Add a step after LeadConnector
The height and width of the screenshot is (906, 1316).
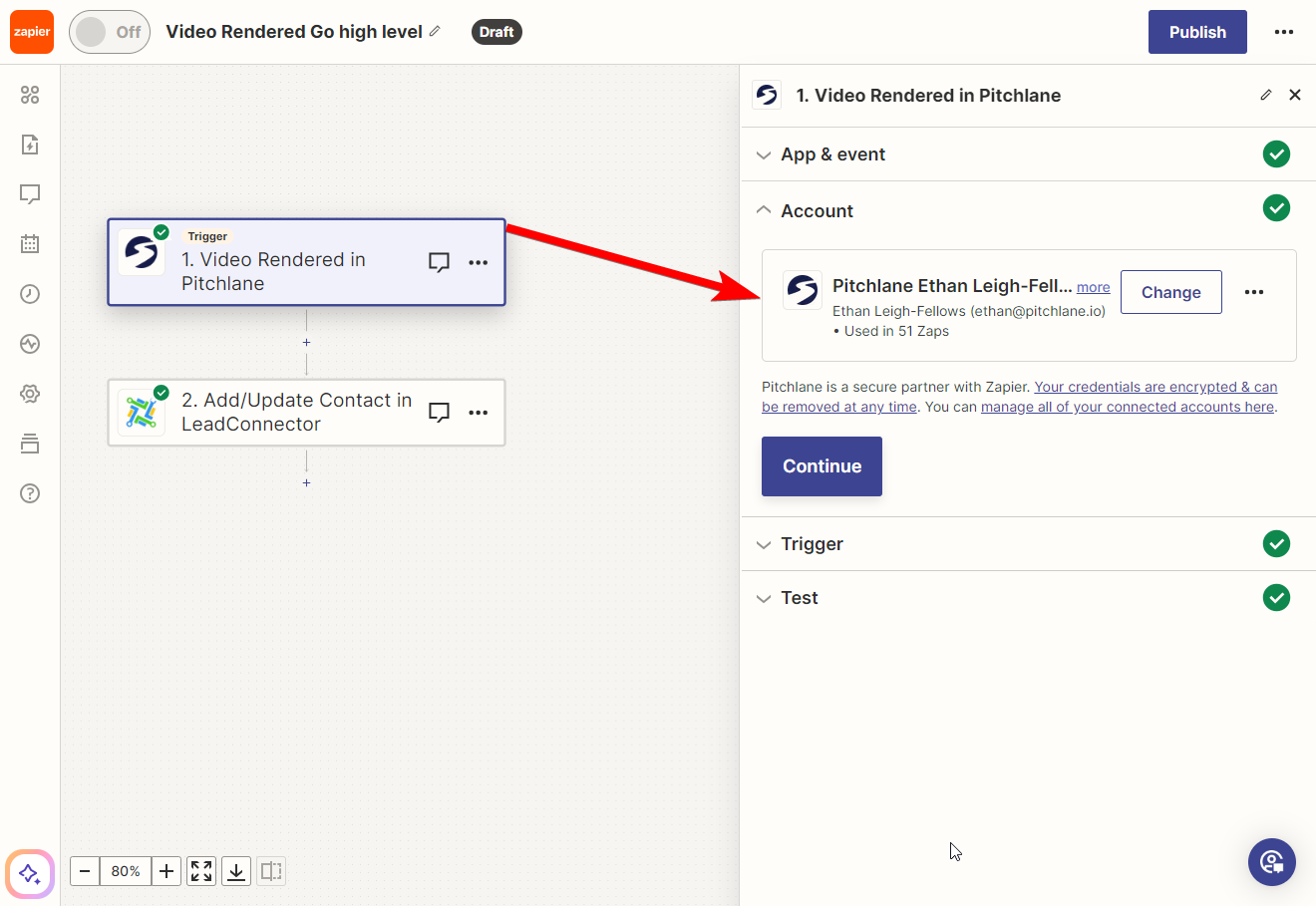point(306,482)
